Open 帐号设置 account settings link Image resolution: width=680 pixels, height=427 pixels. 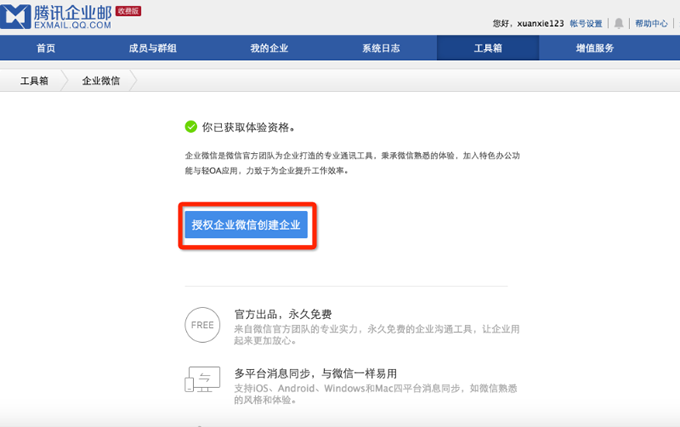[585, 23]
